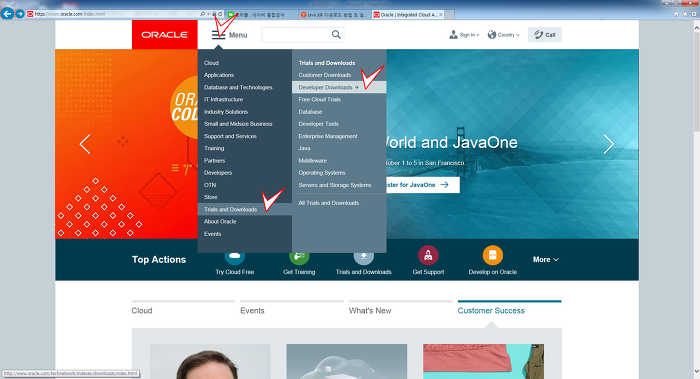
Task: Select OTN in the menu
Action: 210,185
